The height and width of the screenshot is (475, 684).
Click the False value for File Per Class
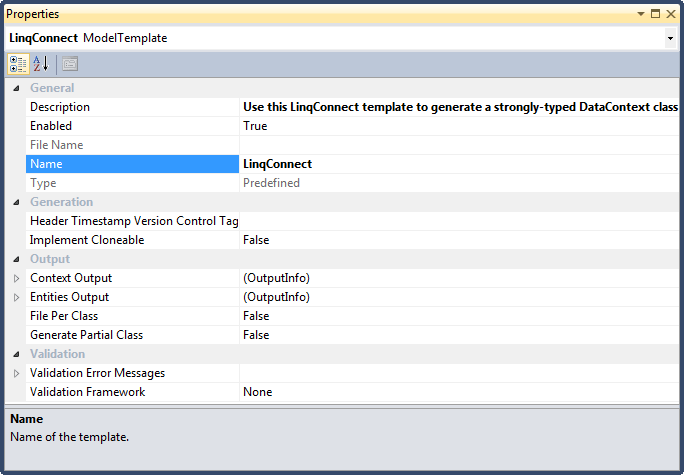pos(256,316)
